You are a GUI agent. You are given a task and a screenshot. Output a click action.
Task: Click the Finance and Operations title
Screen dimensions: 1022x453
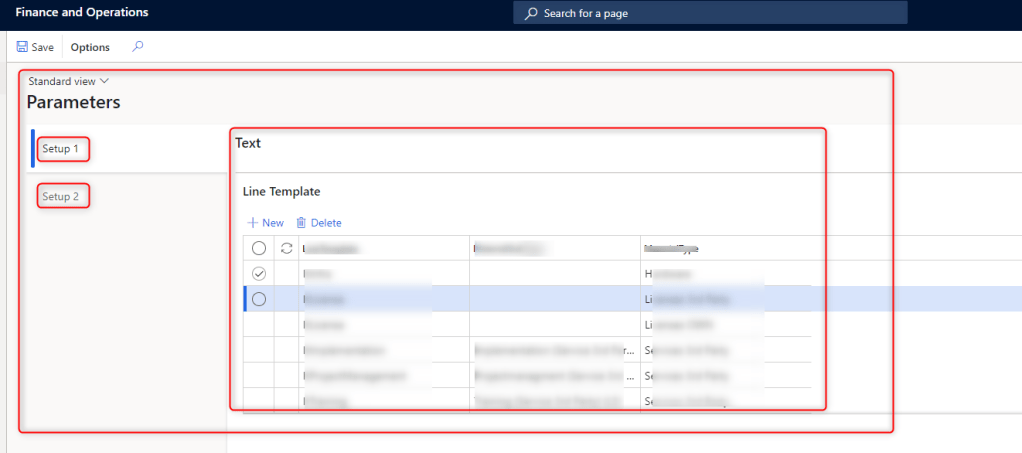coord(82,13)
